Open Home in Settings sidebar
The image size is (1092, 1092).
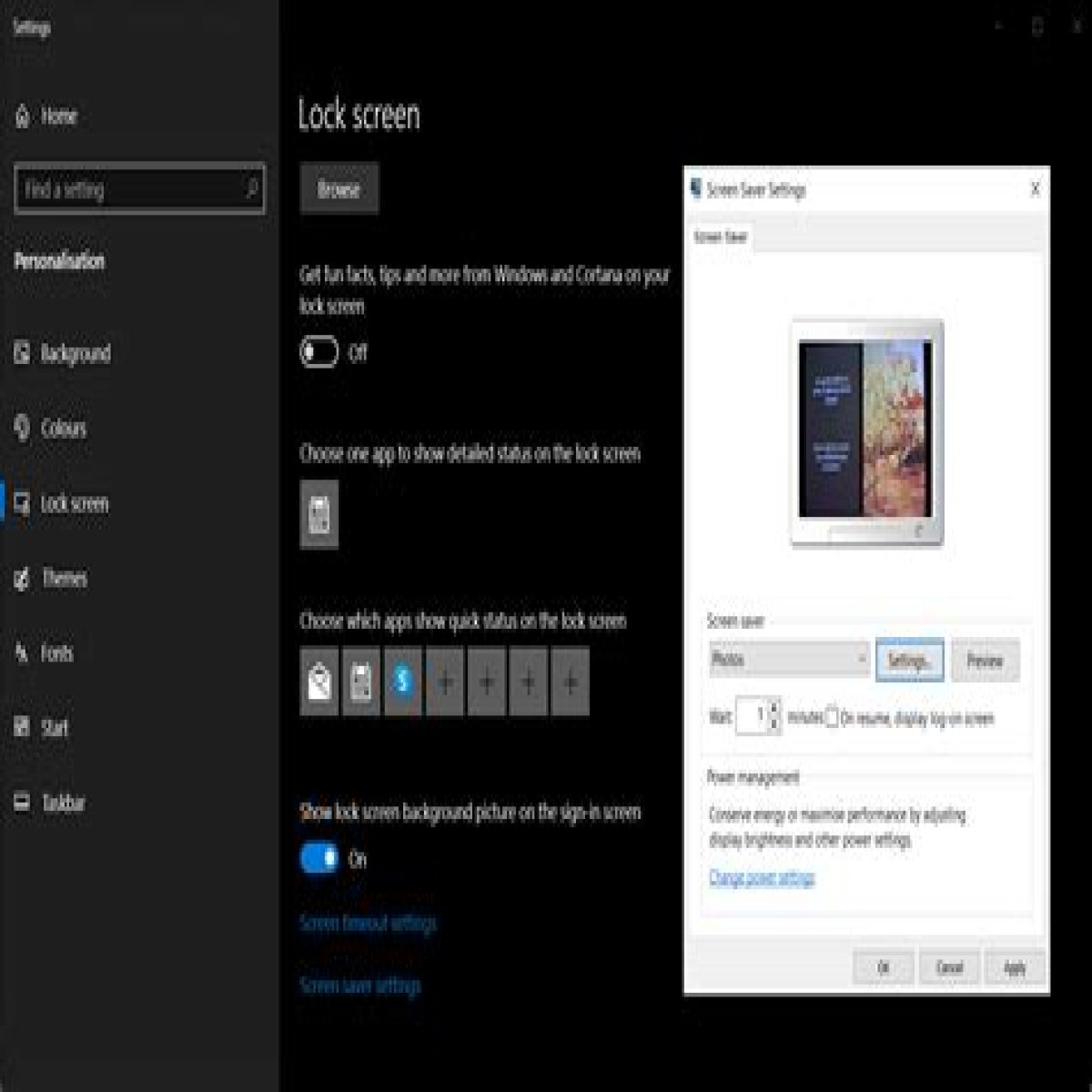(58, 116)
